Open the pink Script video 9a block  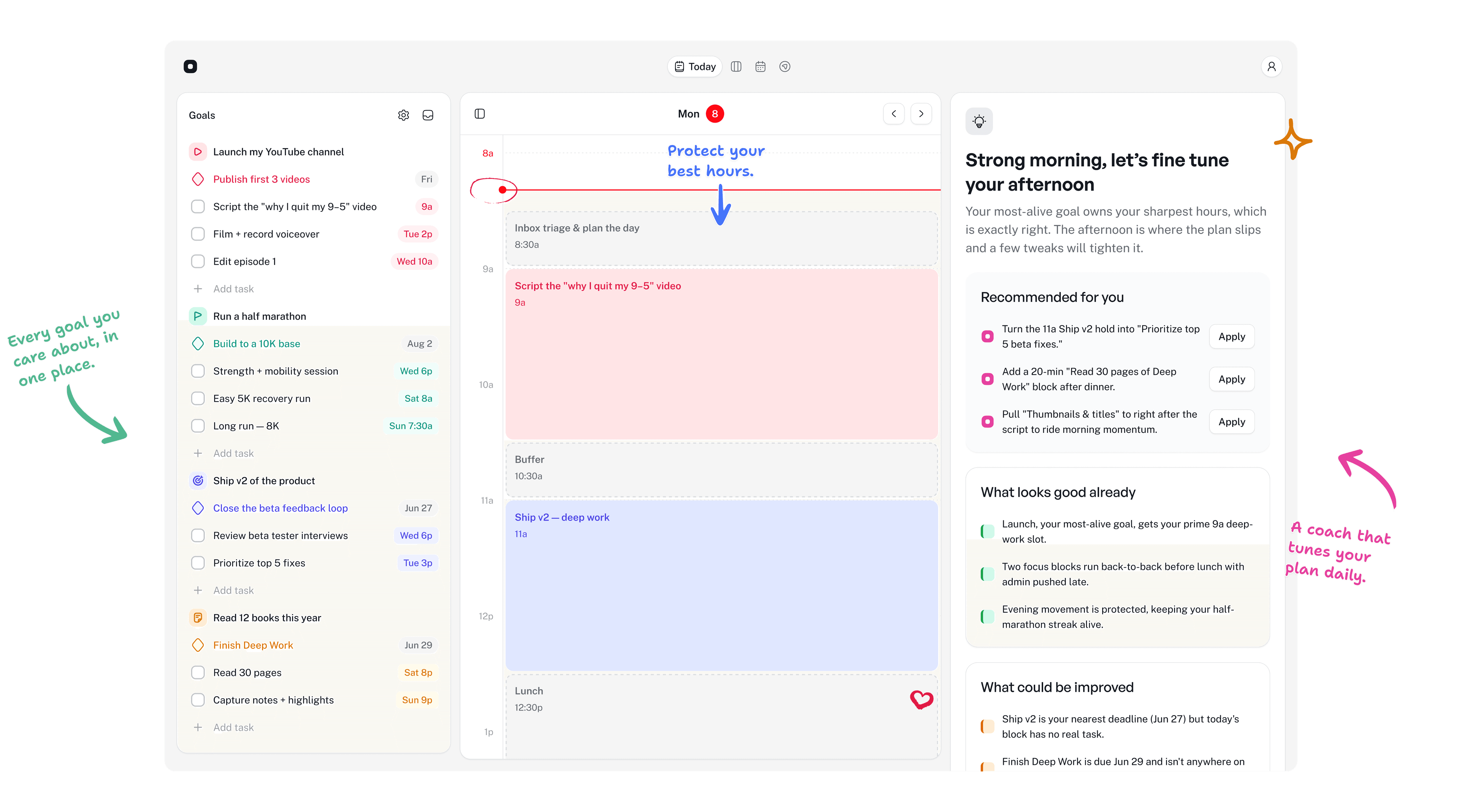point(721,354)
